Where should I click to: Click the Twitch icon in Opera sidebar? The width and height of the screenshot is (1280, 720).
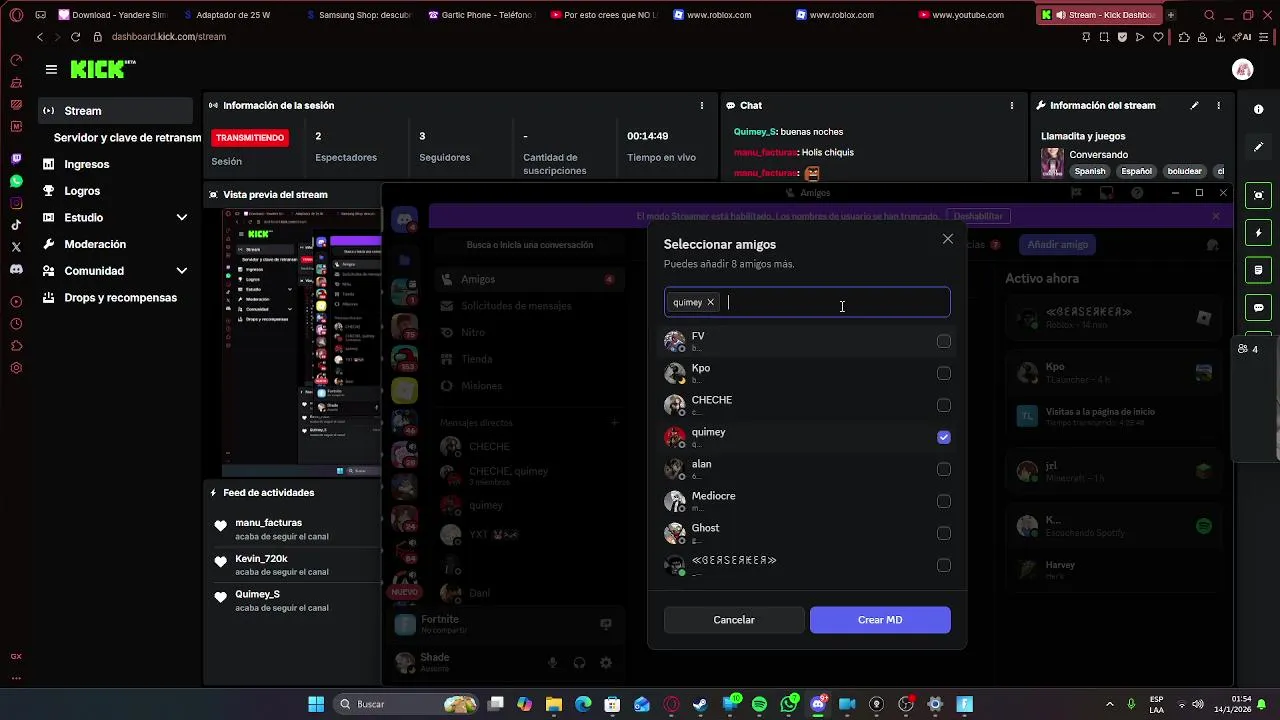point(16,159)
